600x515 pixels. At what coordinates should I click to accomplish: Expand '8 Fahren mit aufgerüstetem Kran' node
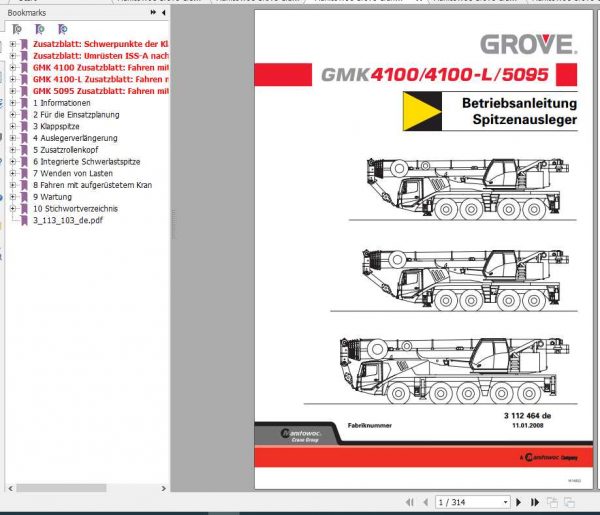coord(13,185)
